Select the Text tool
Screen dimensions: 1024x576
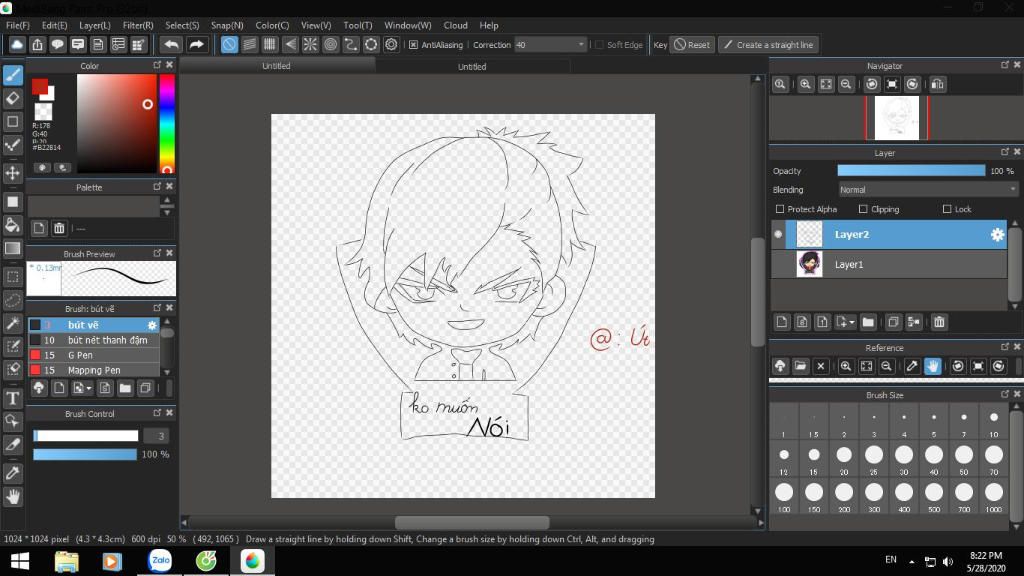point(13,398)
